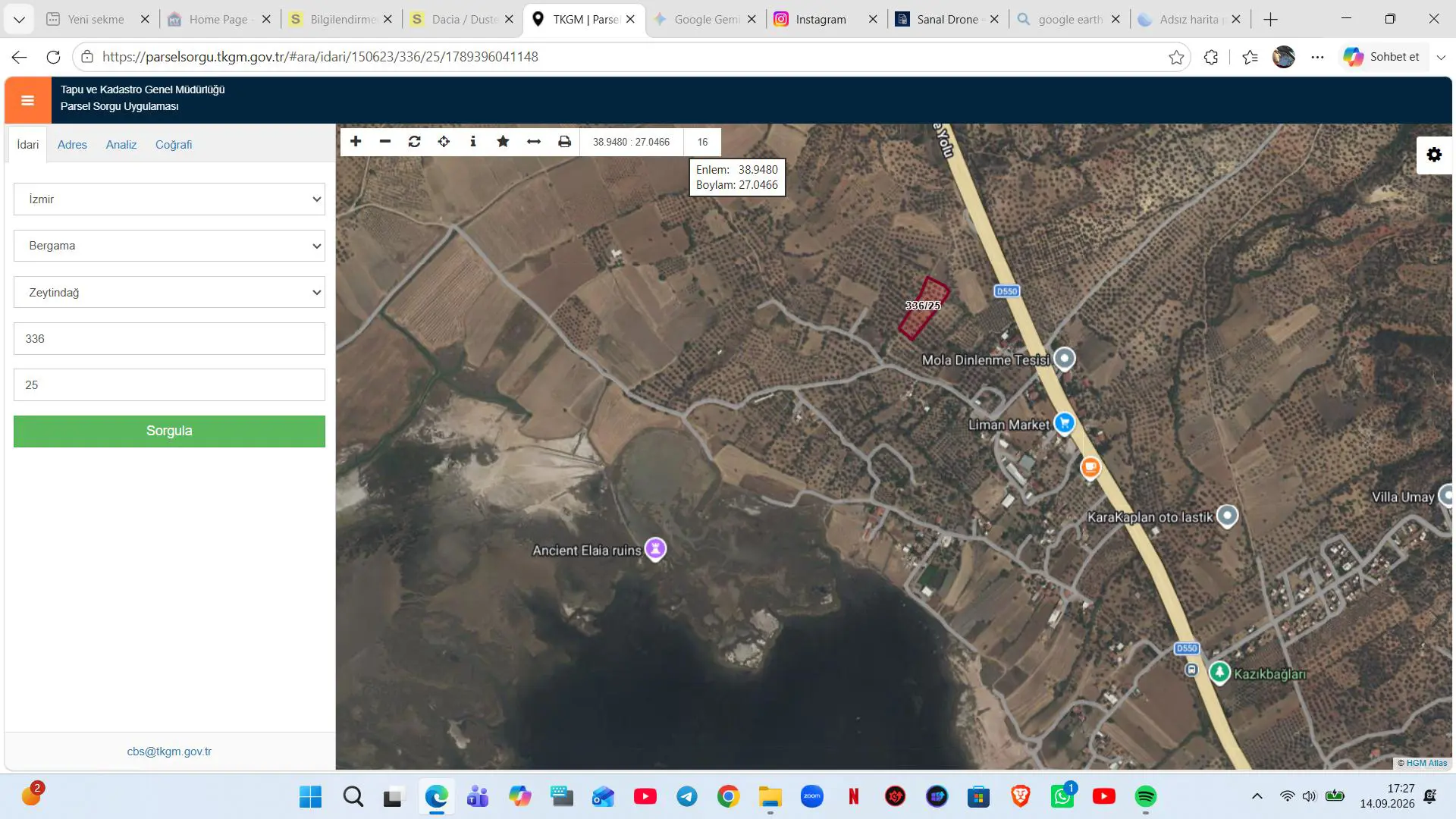Click the Sohbet et Copilot button
This screenshot has width=1456, height=819.
[1382, 57]
